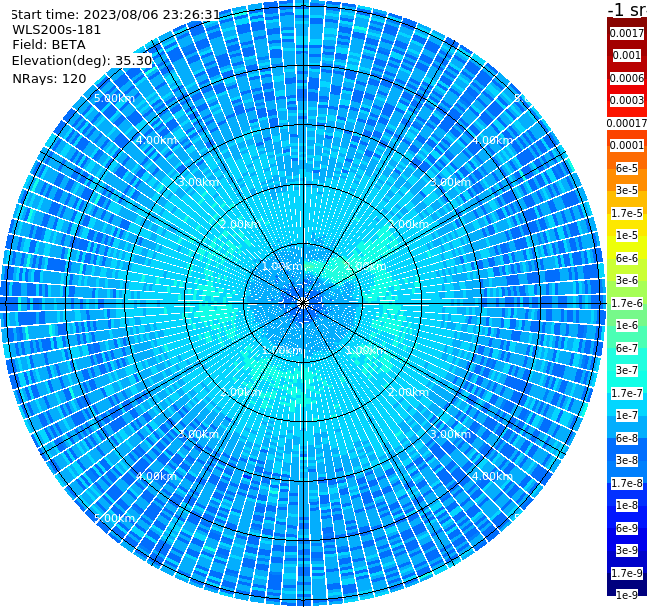Select the 3e-7 colorbar value

pyautogui.click(x=627, y=370)
